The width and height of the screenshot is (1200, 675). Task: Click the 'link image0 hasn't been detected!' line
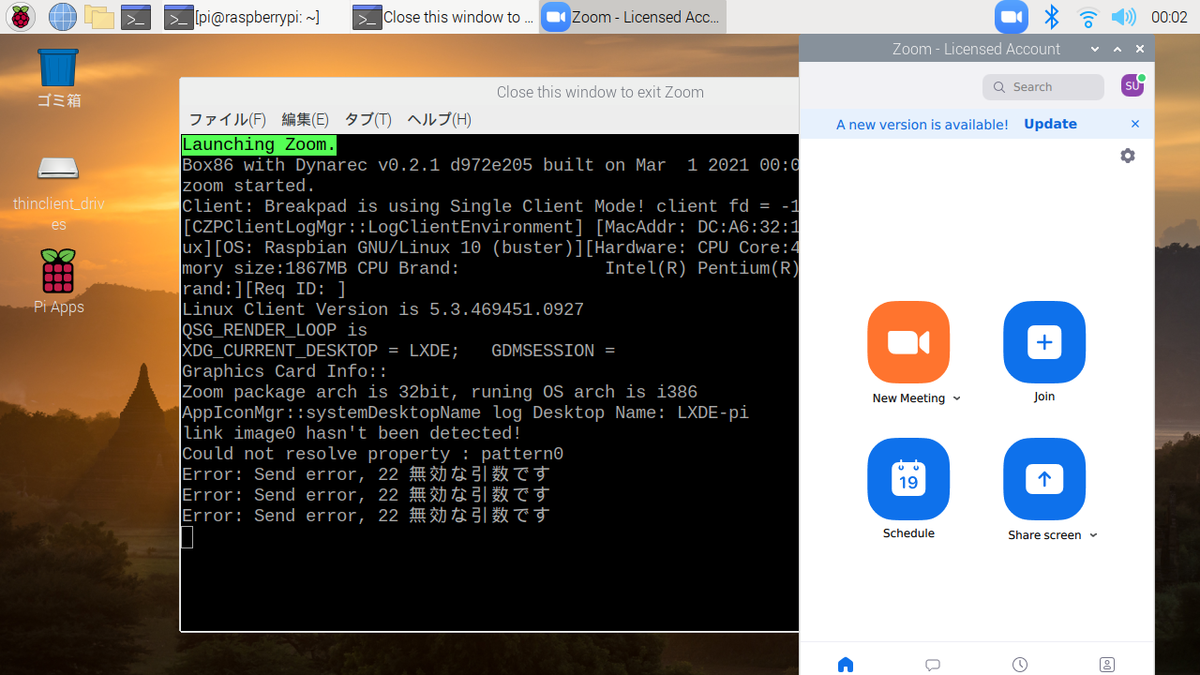pyautogui.click(x=351, y=433)
